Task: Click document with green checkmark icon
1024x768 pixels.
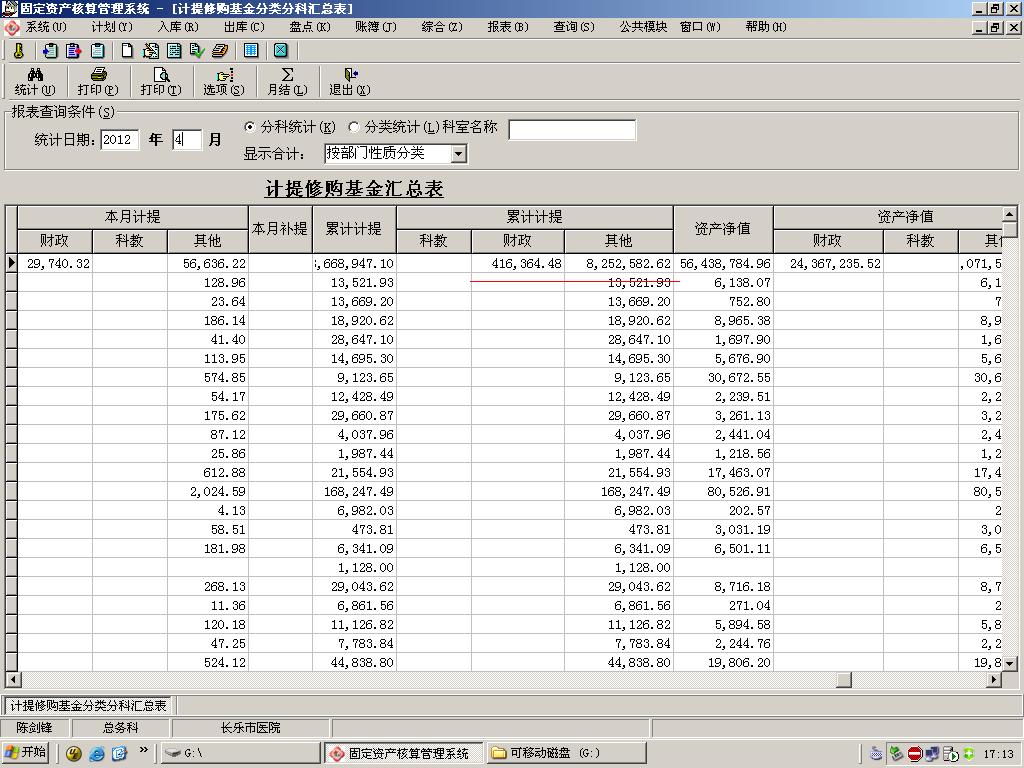Action: [197, 50]
